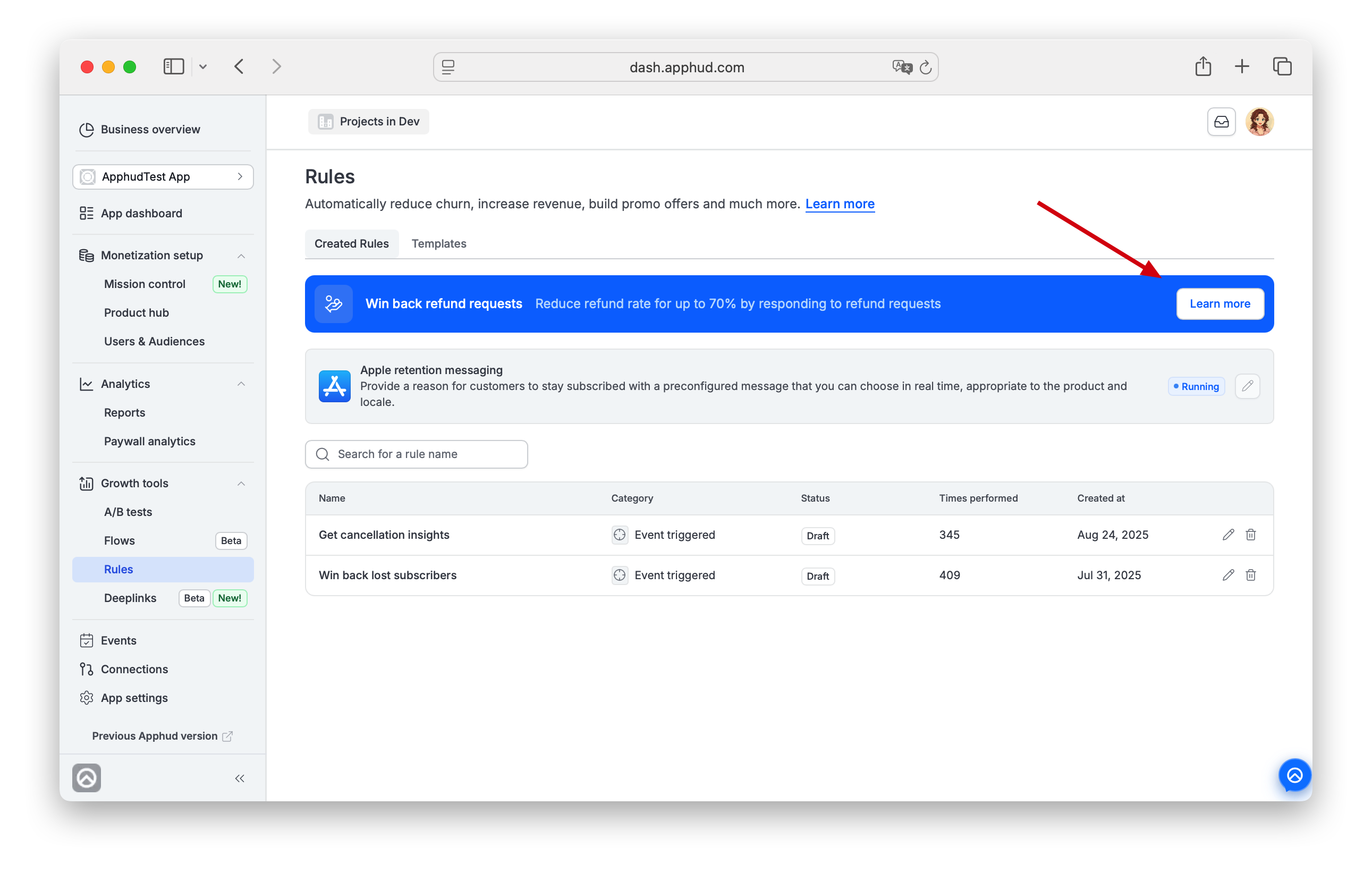Open Flows beta page
Screen dimensions: 1372x881
pyautogui.click(x=120, y=540)
